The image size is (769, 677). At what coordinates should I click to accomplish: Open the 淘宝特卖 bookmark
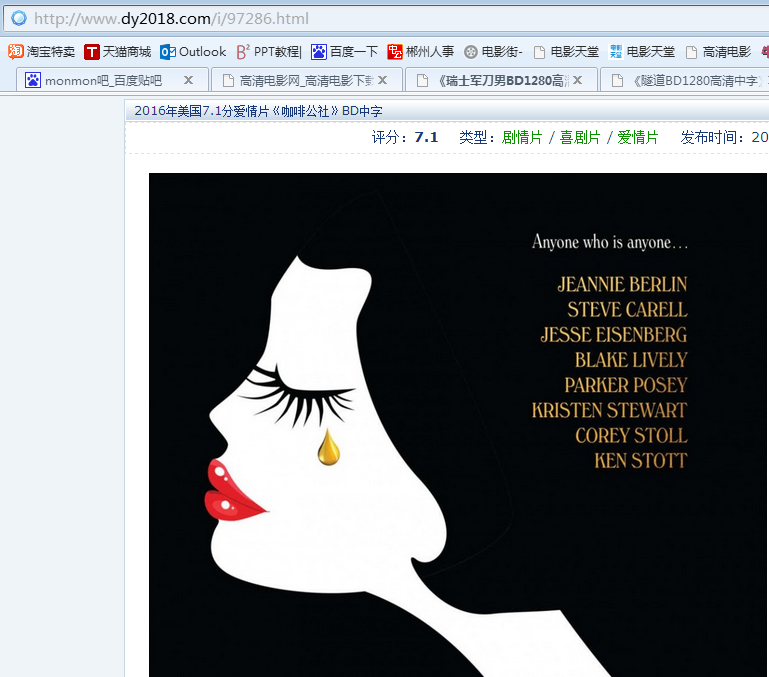coord(41,52)
